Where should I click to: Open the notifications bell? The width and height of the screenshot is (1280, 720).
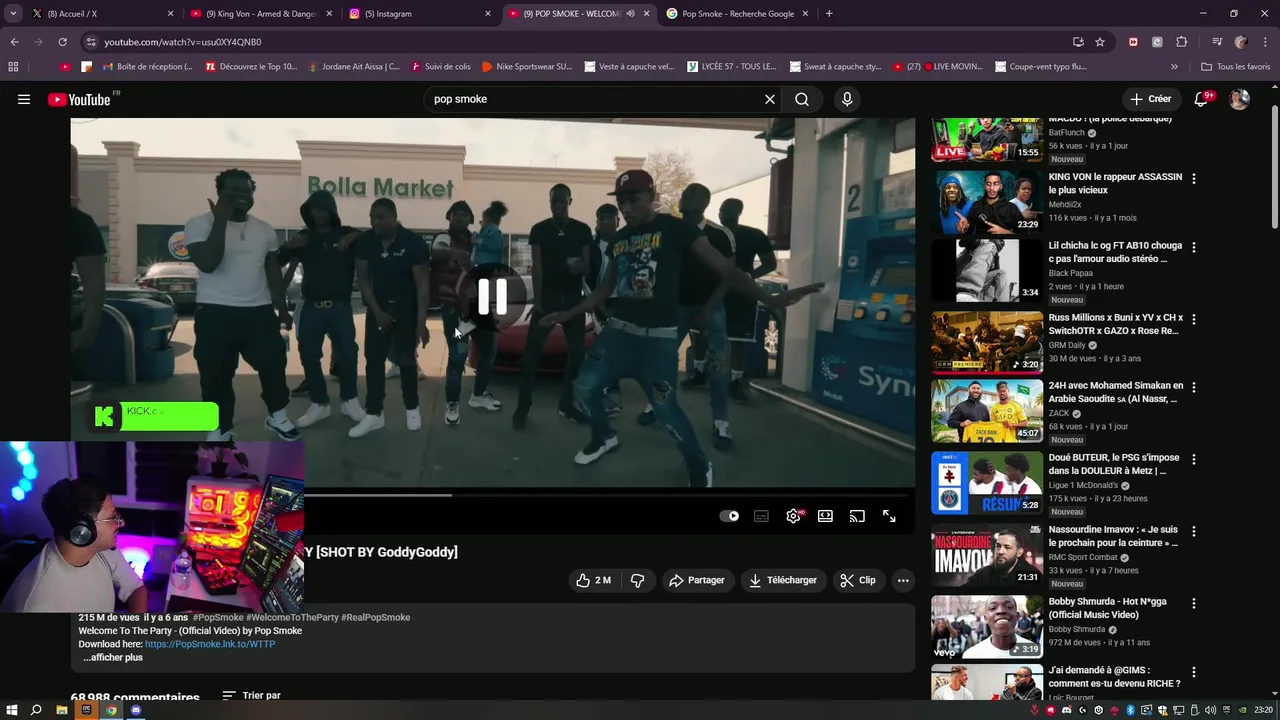[x=1202, y=99]
